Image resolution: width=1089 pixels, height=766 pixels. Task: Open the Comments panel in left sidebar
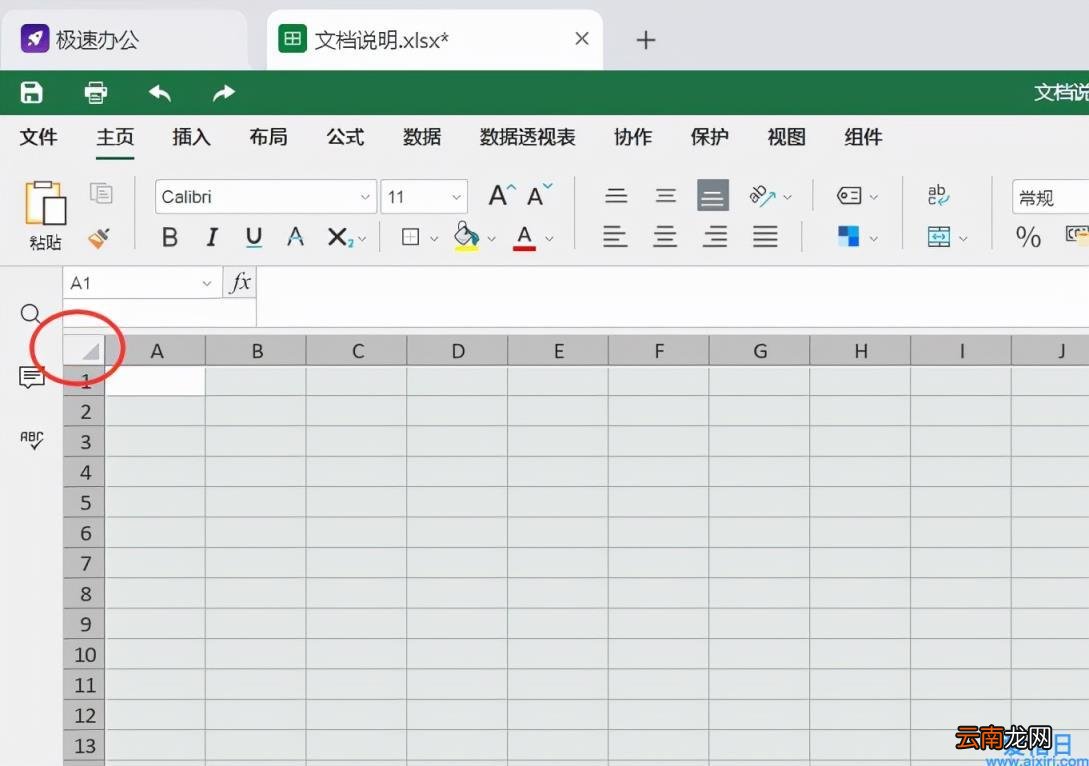[x=31, y=377]
